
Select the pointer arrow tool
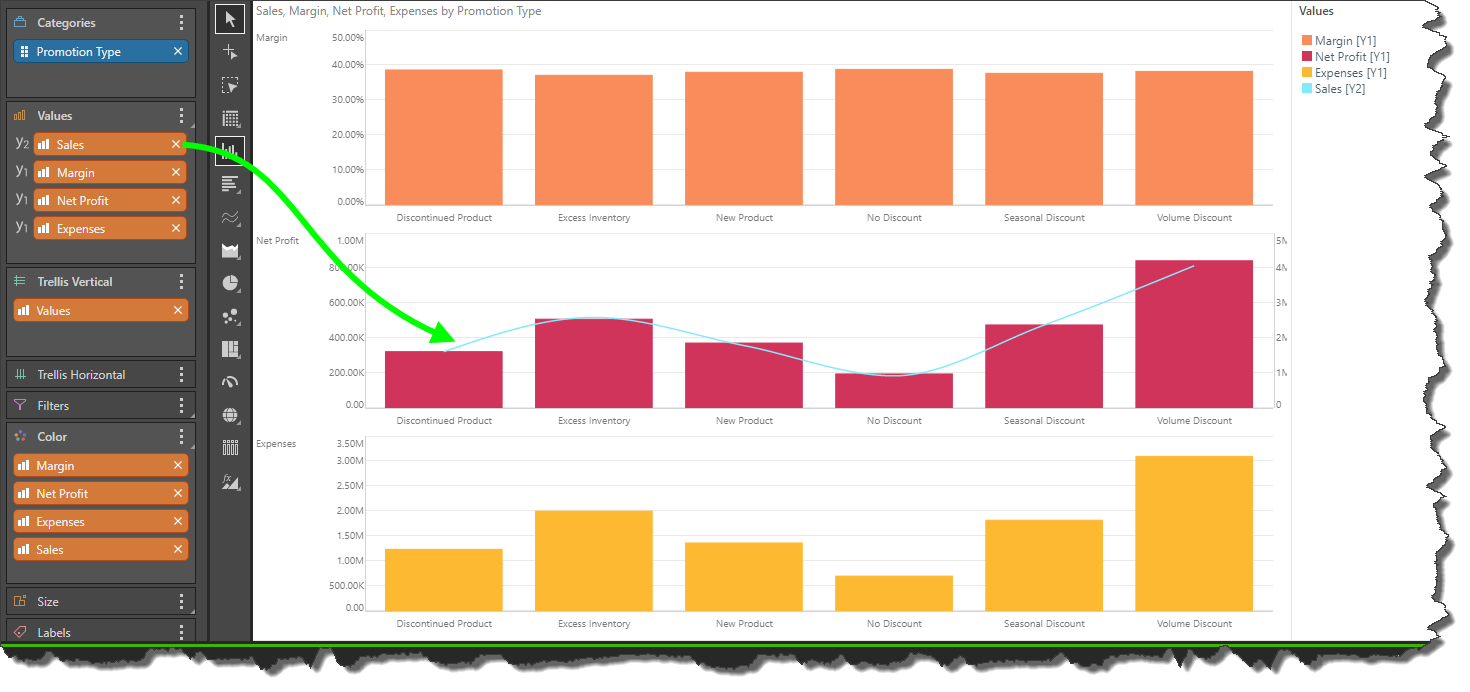230,19
